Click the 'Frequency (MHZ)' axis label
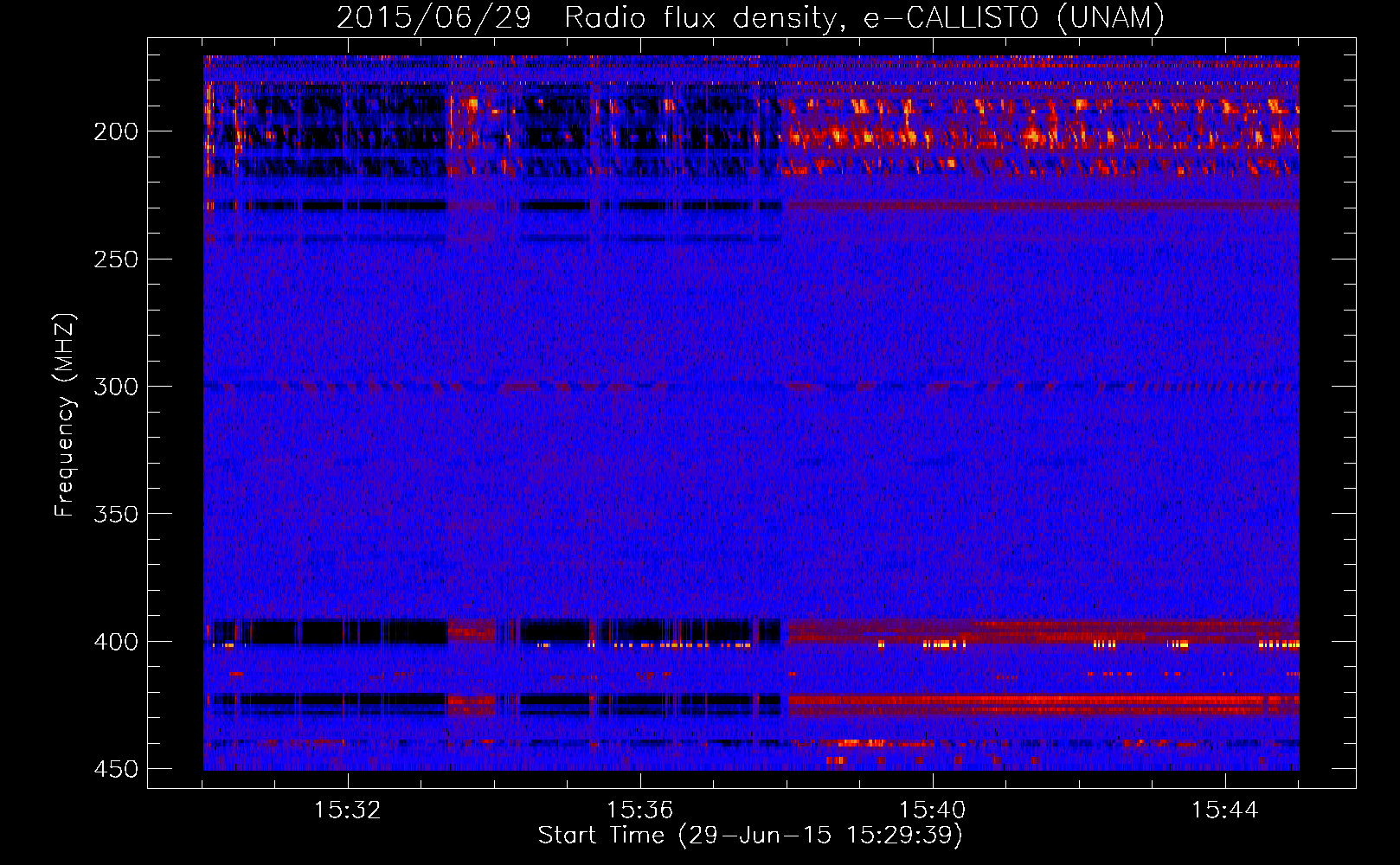This screenshot has height=865, width=1400. tap(65, 414)
